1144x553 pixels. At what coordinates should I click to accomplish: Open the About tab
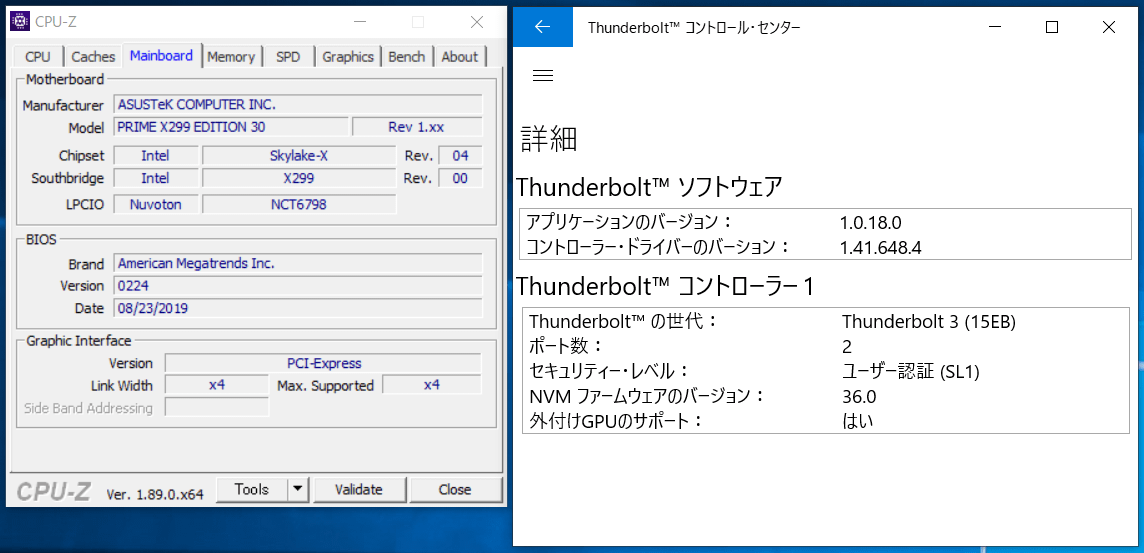click(x=460, y=56)
